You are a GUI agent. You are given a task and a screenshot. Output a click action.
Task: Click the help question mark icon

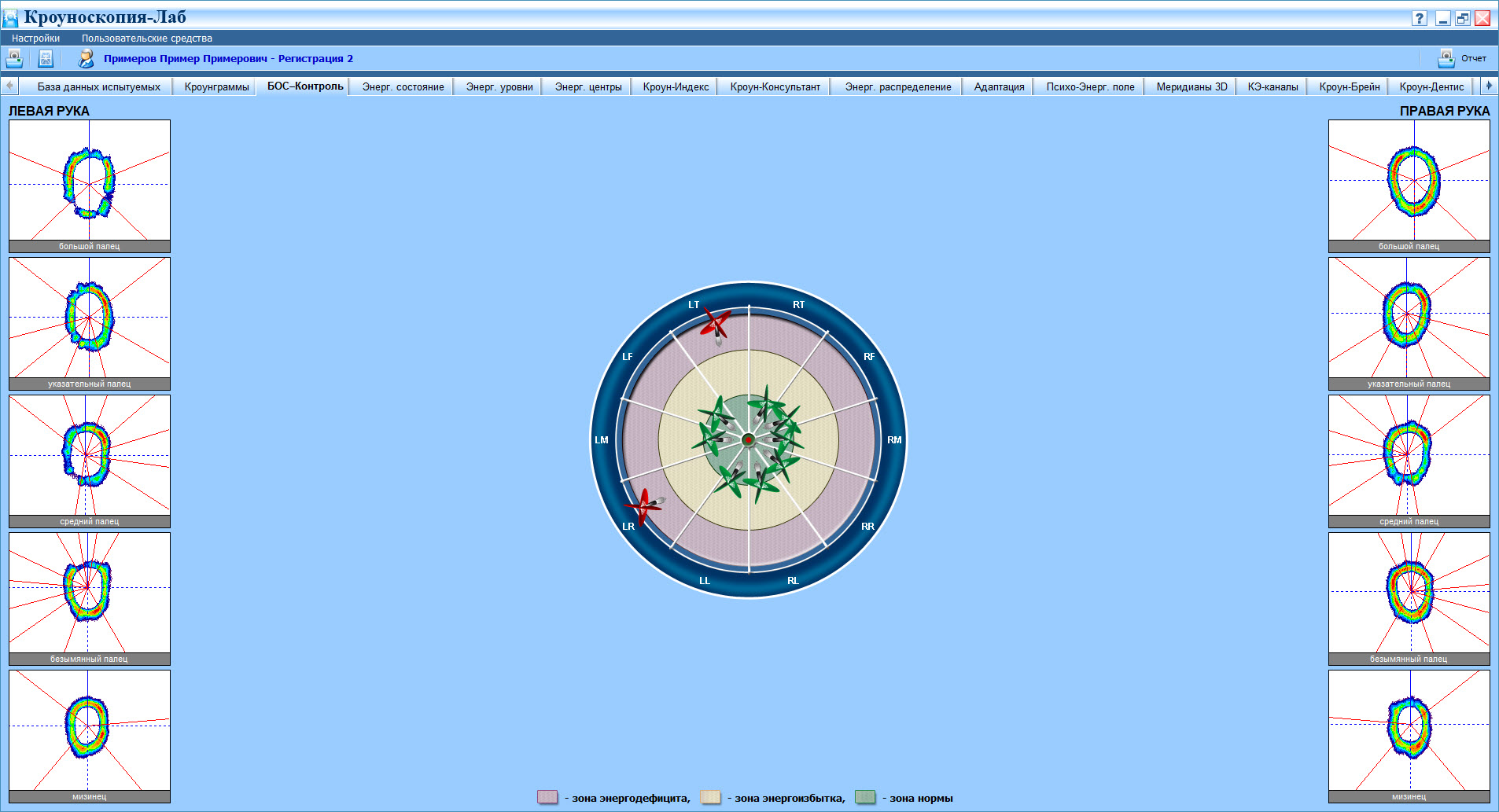1420,18
